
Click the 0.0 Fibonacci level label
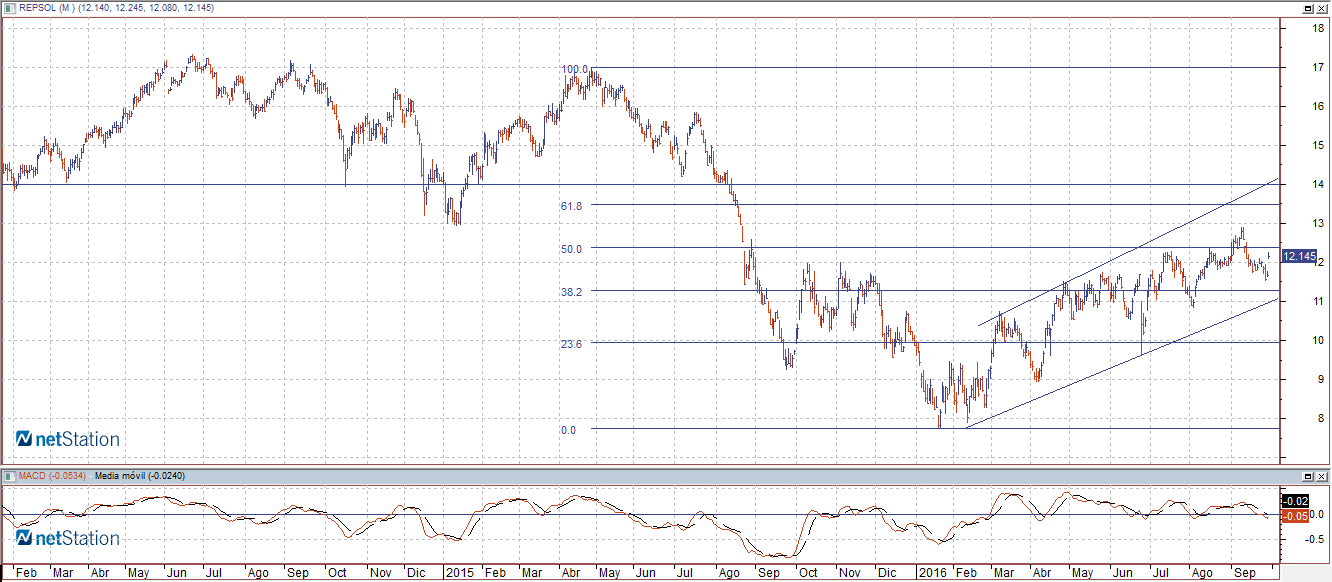pos(568,430)
